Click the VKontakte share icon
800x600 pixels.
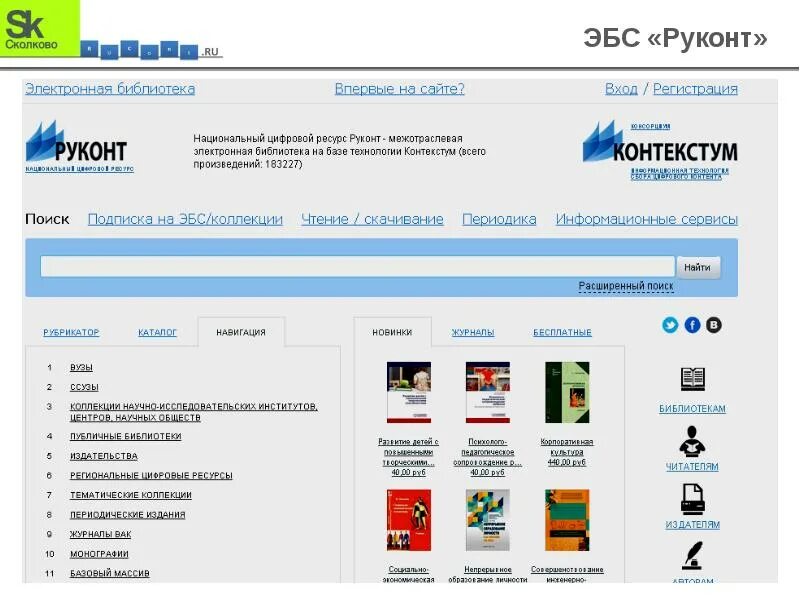pyautogui.click(x=714, y=325)
